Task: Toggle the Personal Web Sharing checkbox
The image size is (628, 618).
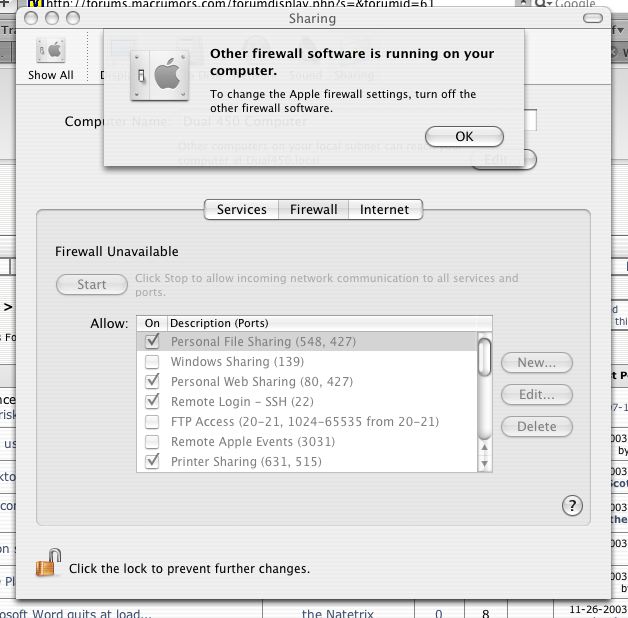Action: [152, 381]
